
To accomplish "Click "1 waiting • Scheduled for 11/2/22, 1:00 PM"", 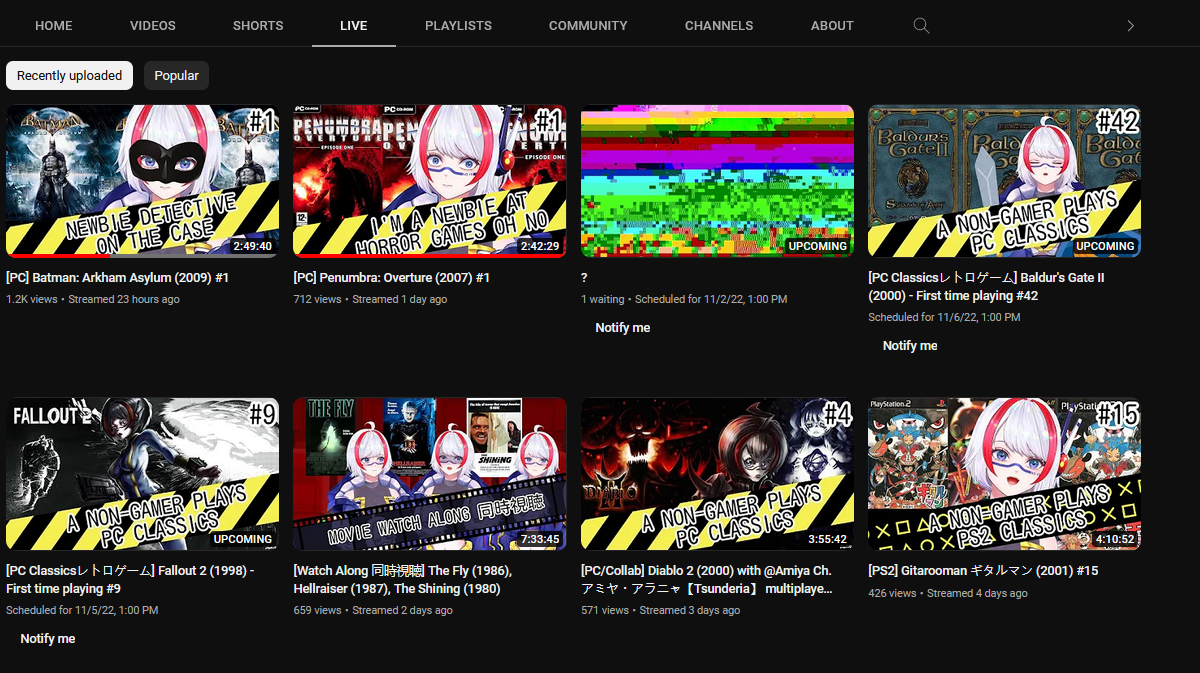I will pyautogui.click(x=684, y=299).
